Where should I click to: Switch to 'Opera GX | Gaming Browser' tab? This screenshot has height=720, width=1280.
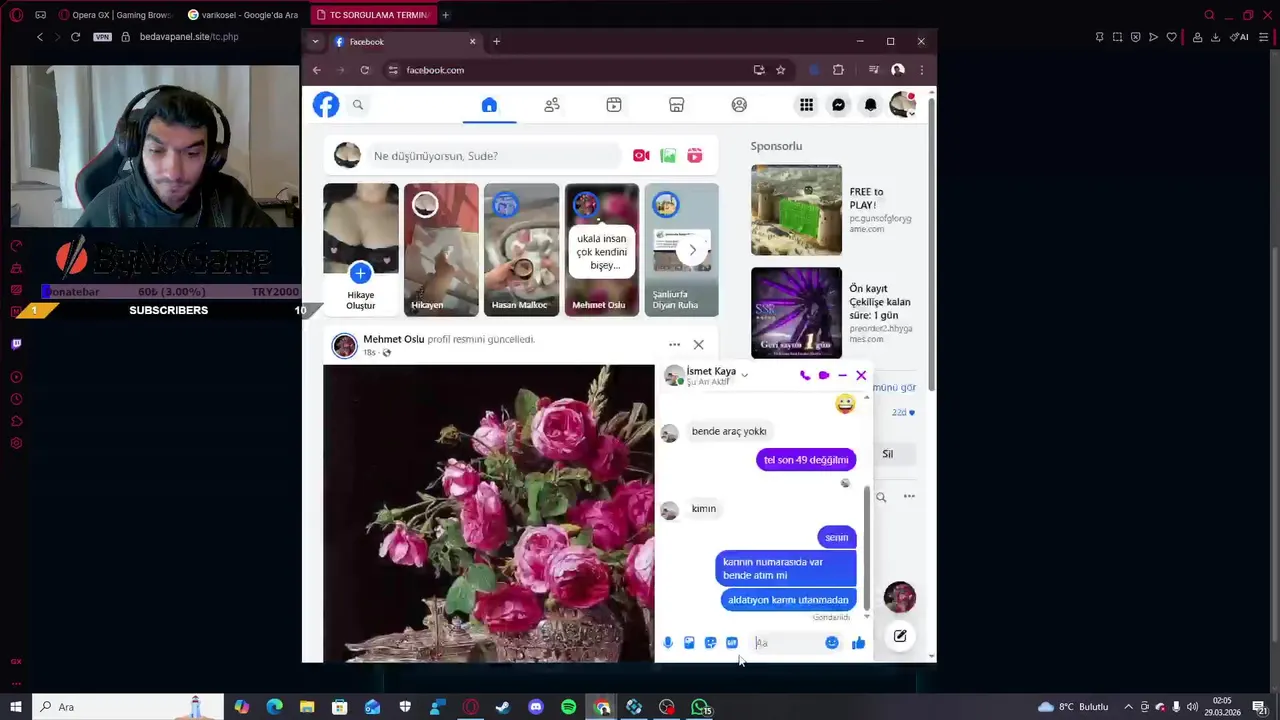point(114,15)
